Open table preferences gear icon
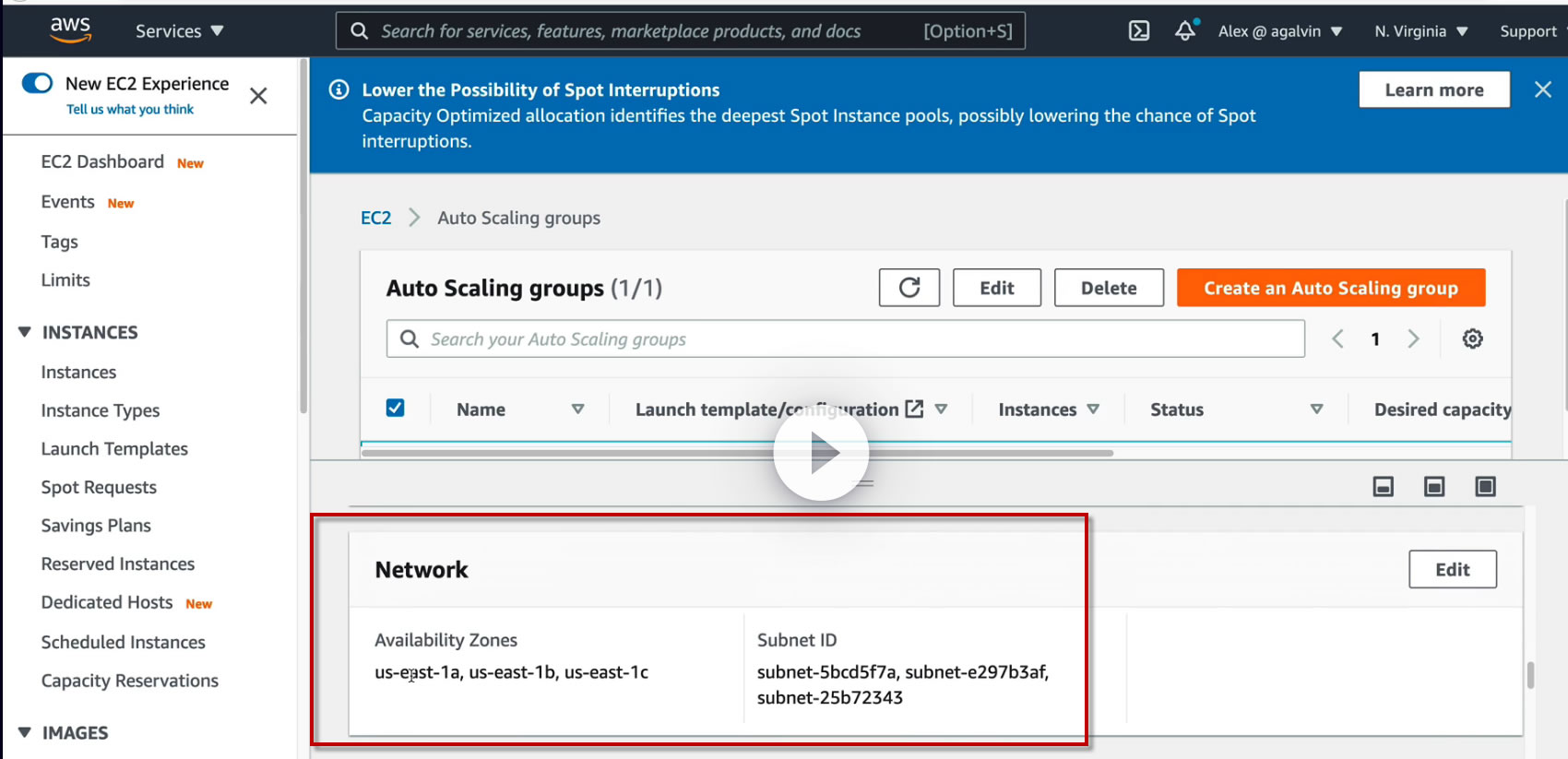 tap(1472, 338)
